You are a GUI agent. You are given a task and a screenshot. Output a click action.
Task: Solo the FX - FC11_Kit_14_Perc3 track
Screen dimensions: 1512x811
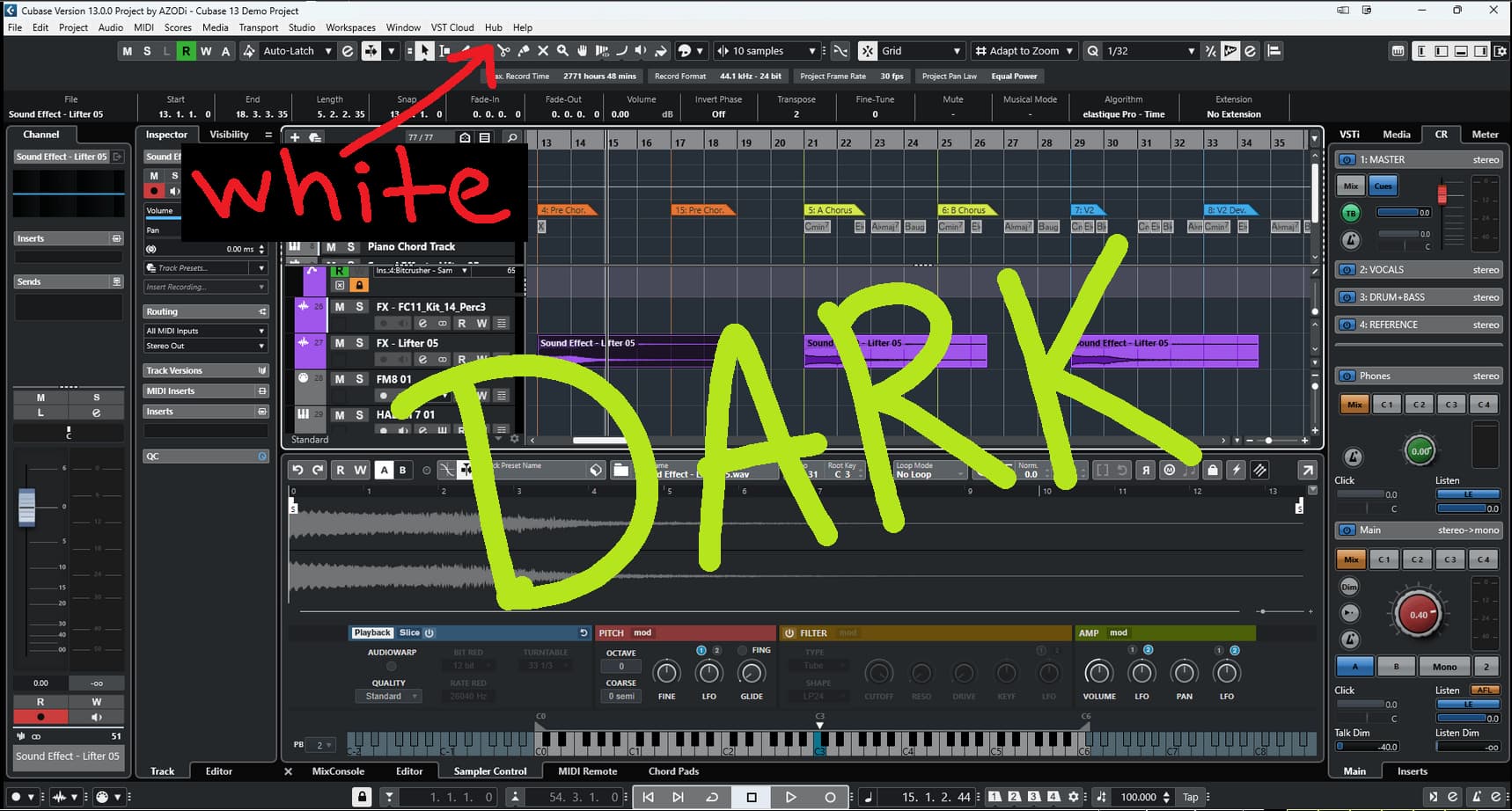tap(359, 307)
